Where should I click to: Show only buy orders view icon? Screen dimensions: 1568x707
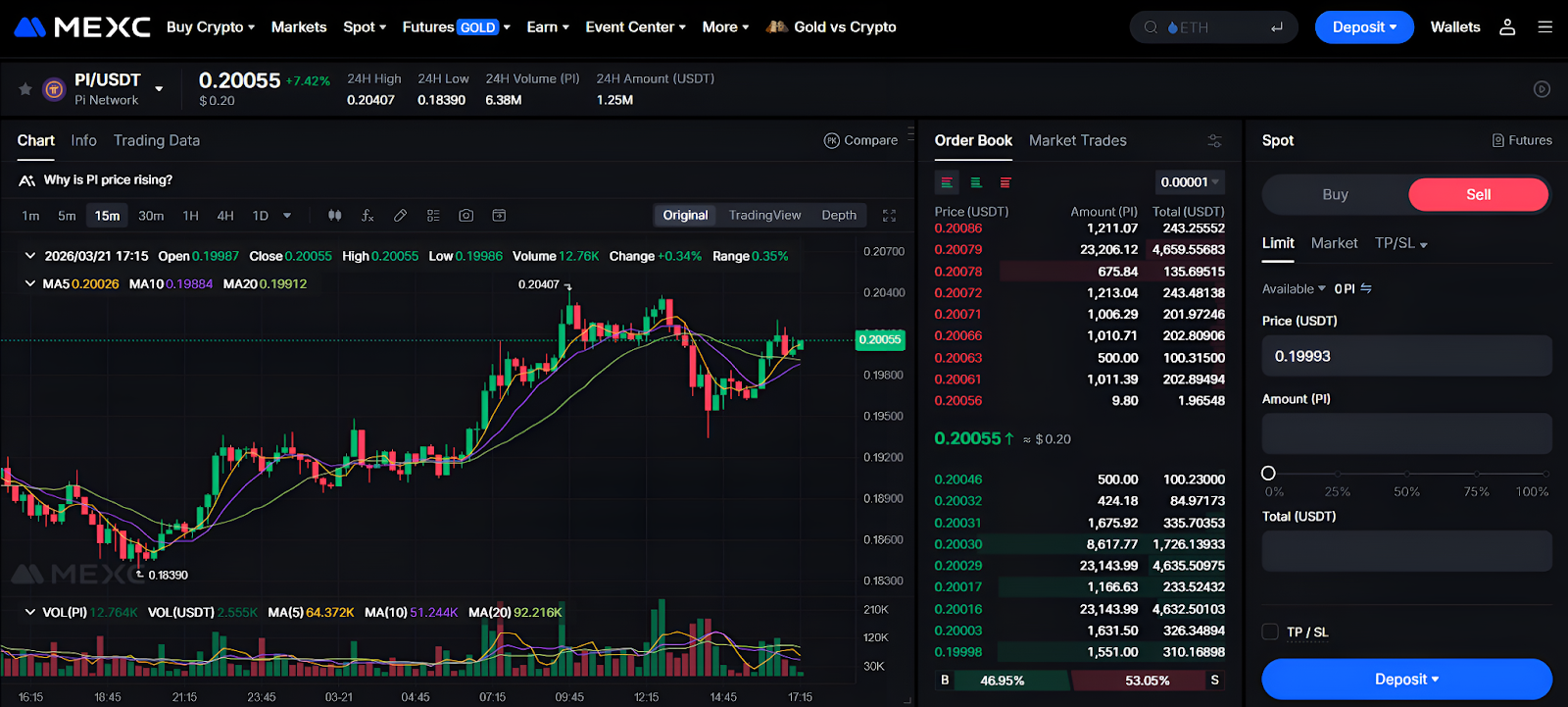tap(976, 182)
